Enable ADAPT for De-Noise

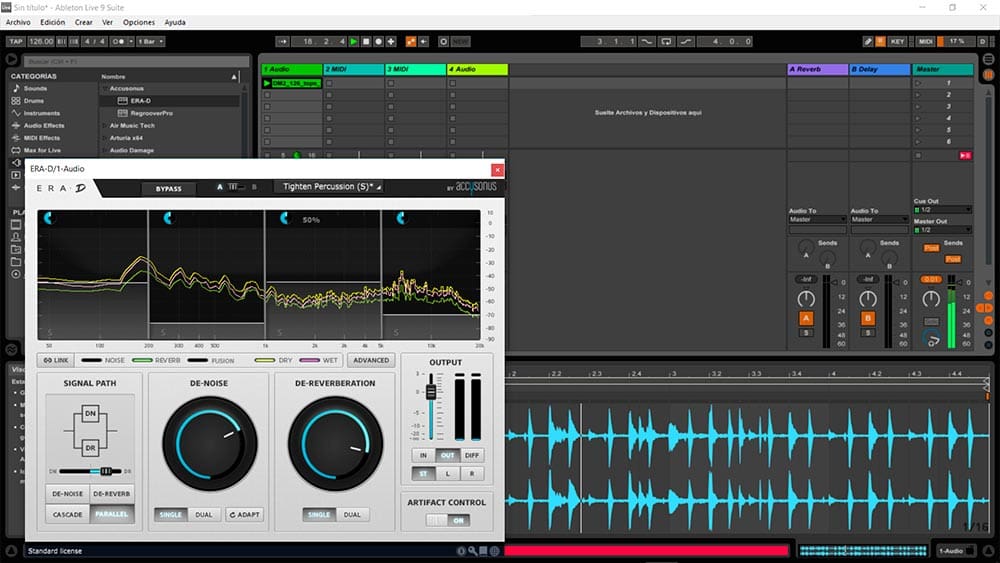click(245, 515)
